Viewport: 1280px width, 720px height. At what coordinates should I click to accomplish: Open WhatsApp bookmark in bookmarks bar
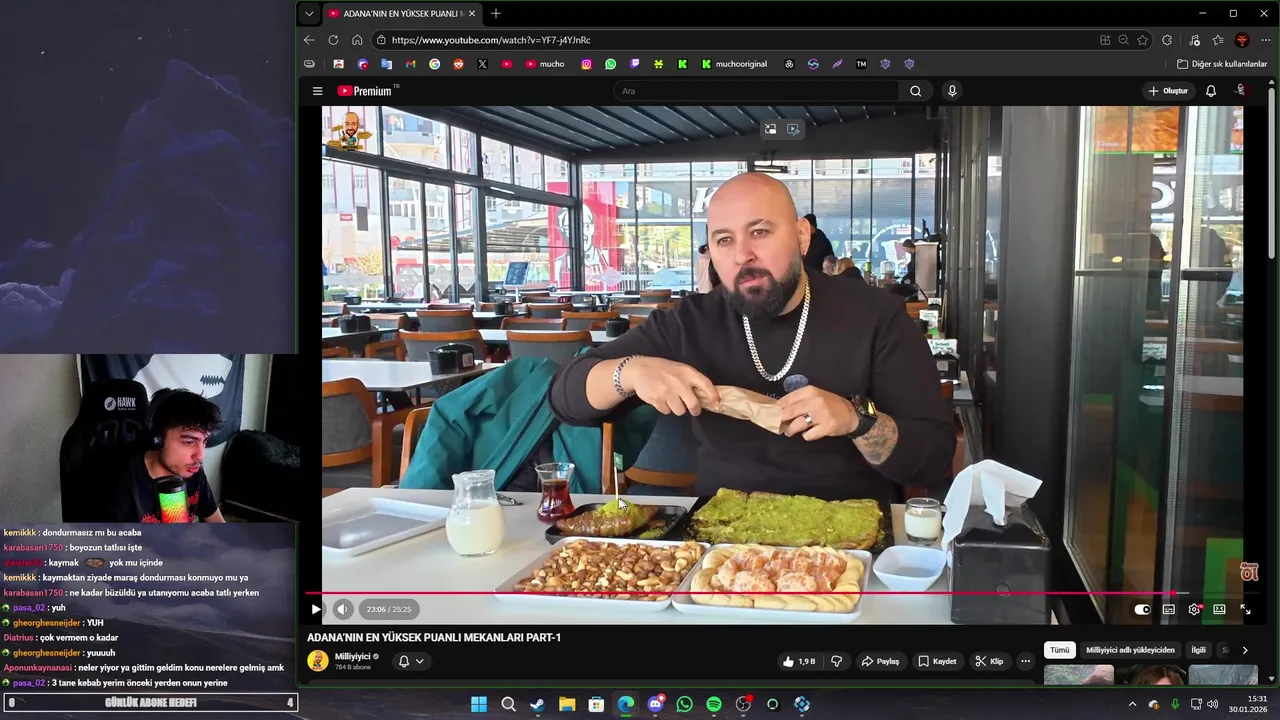(x=610, y=64)
